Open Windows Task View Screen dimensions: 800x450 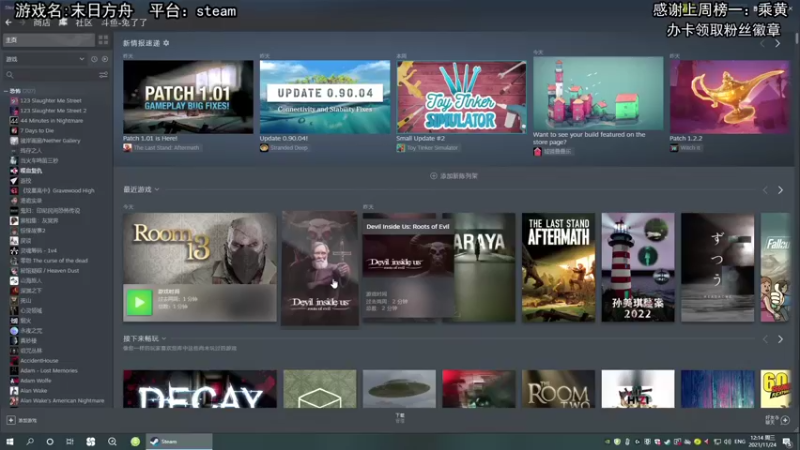click(70, 442)
